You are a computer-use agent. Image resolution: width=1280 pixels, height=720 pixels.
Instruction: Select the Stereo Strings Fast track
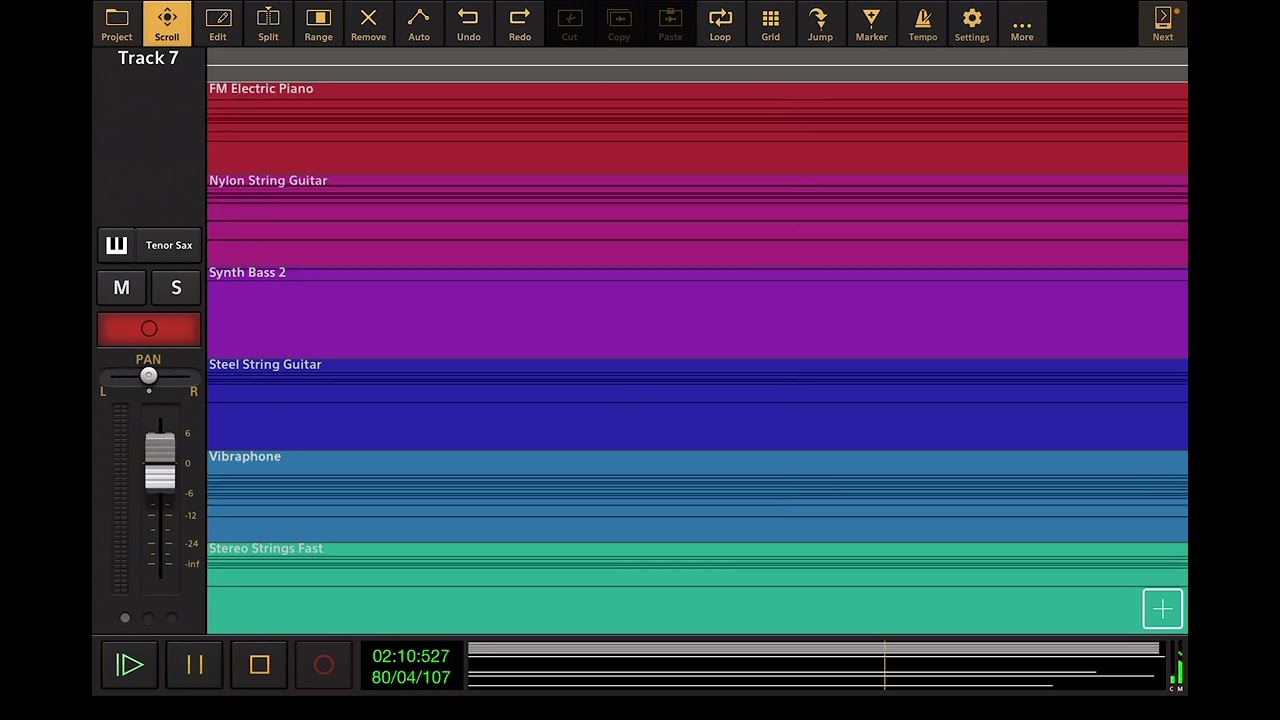pyautogui.click(x=697, y=588)
